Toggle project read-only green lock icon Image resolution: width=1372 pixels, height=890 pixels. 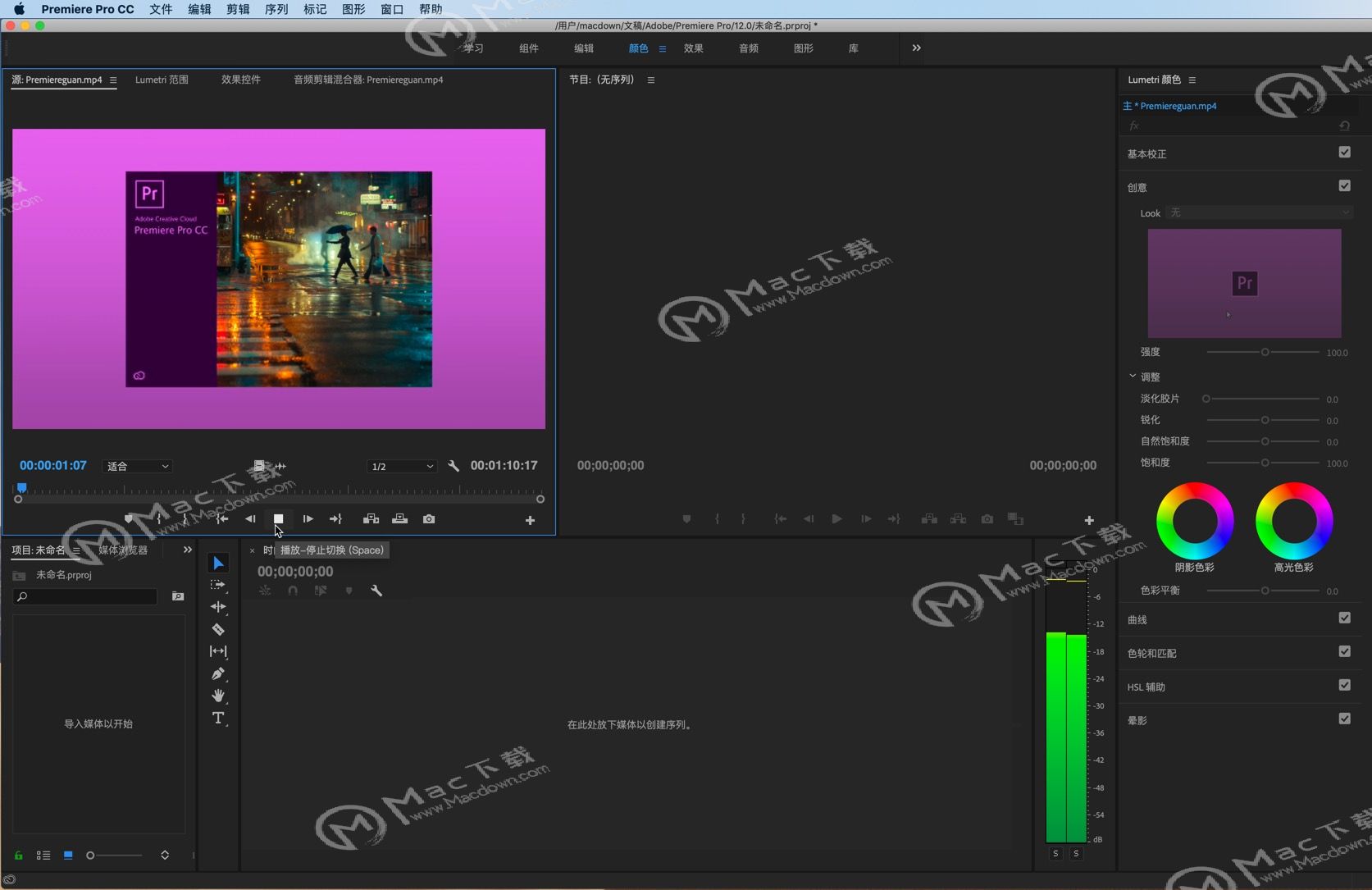click(x=18, y=856)
